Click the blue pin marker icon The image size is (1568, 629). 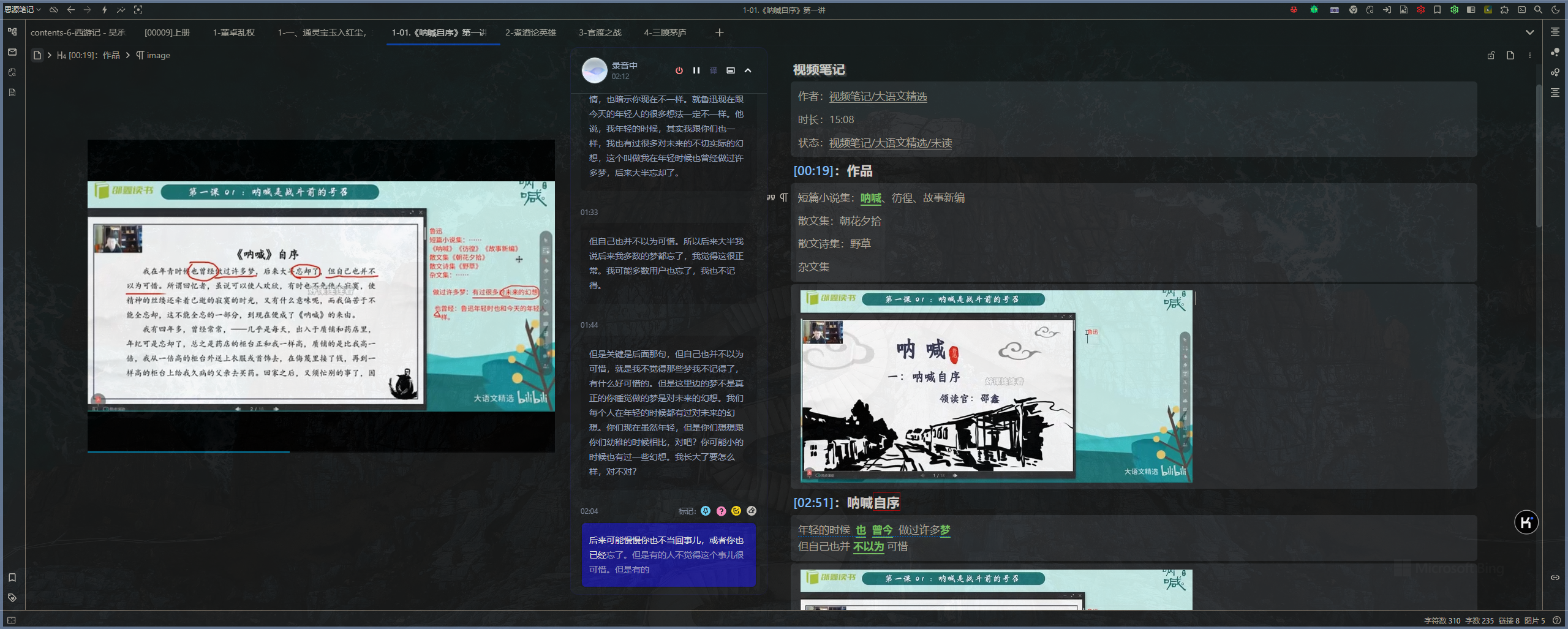[706, 511]
